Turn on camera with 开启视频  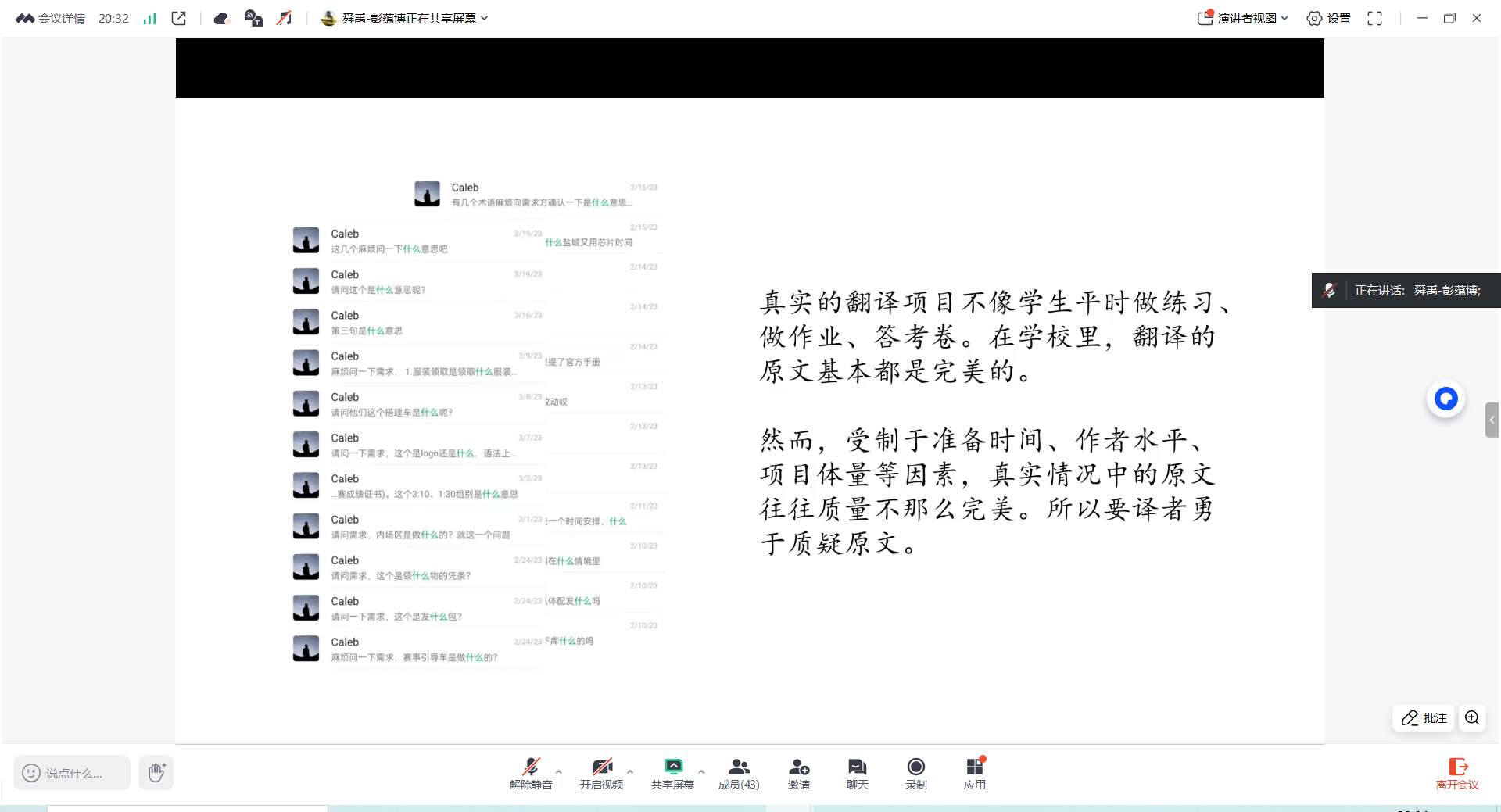[x=601, y=772]
